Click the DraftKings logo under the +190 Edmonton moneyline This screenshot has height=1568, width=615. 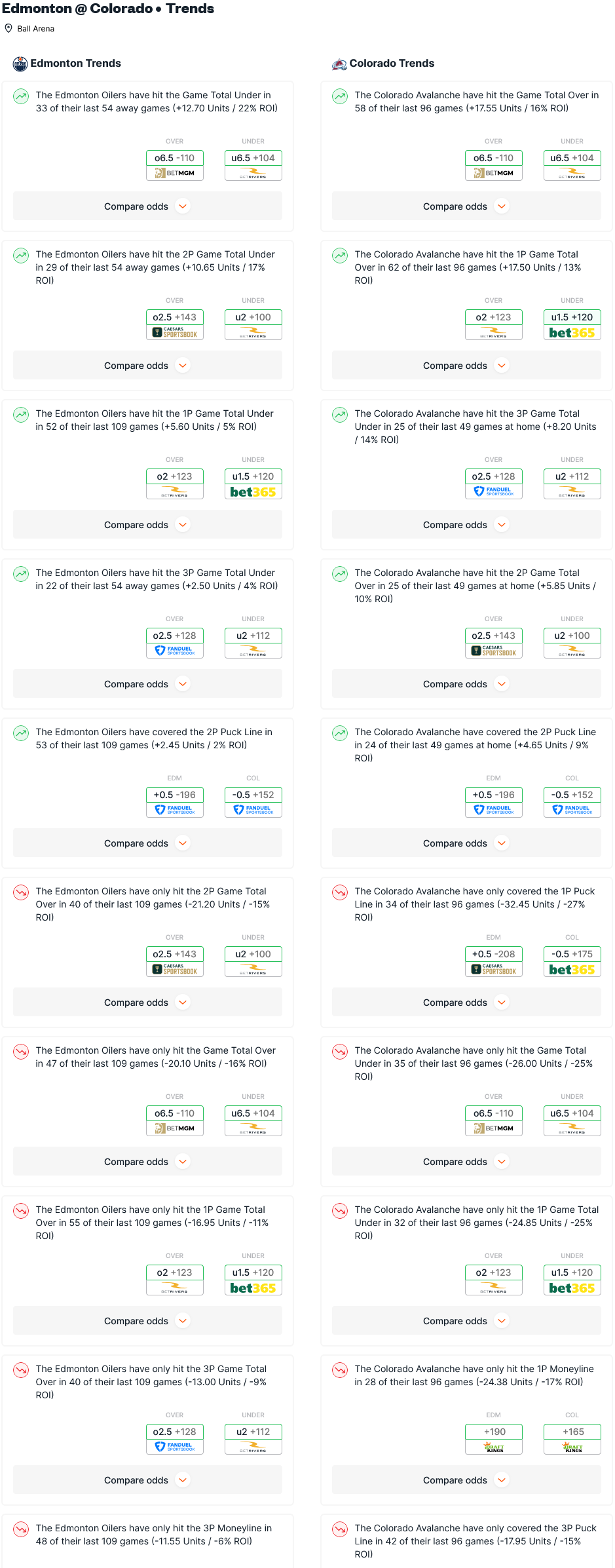[x=494, y=1447]
